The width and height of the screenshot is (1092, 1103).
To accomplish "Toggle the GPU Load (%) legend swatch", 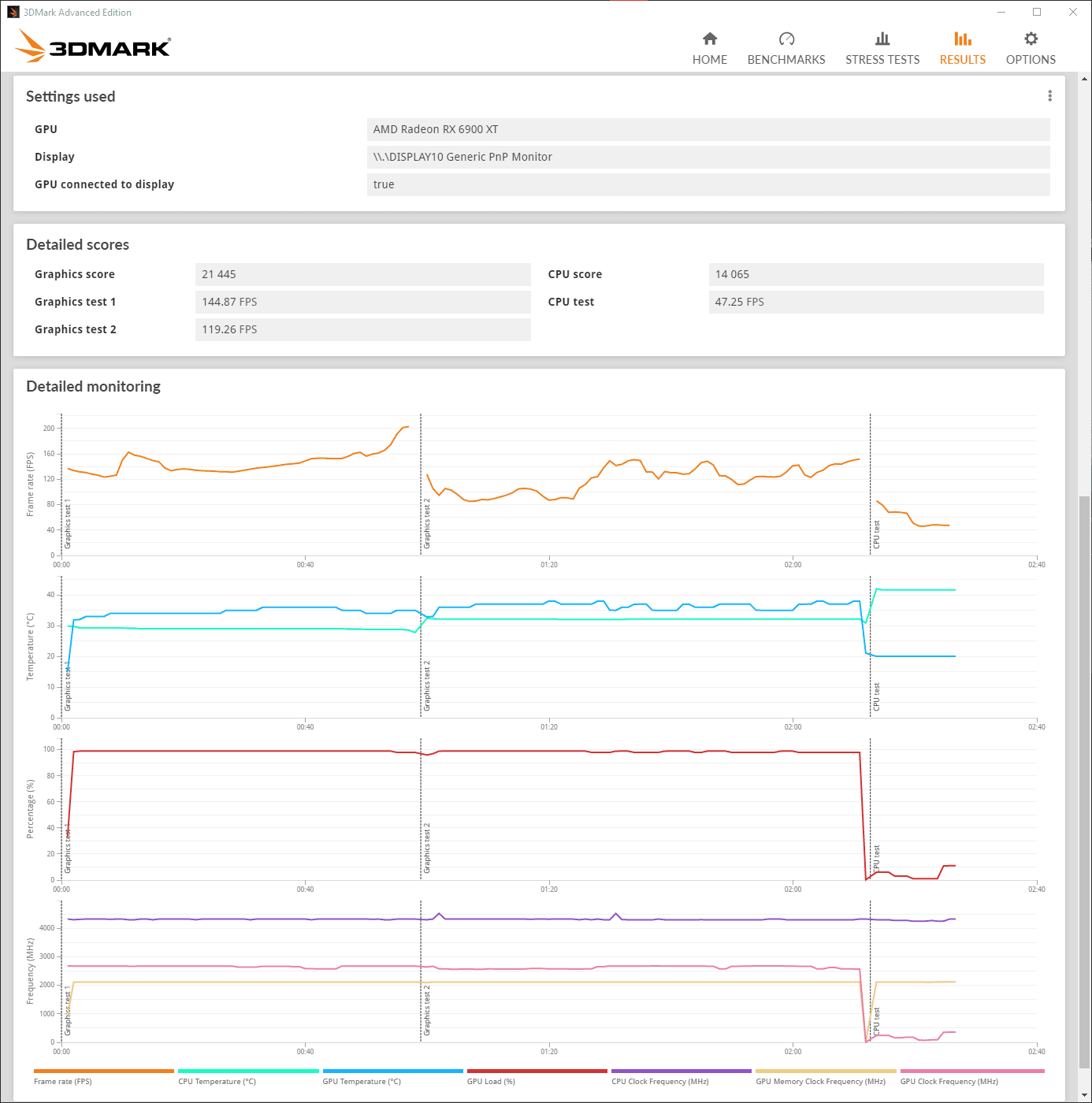I will pyautogui.click(x=537, y=1071).
